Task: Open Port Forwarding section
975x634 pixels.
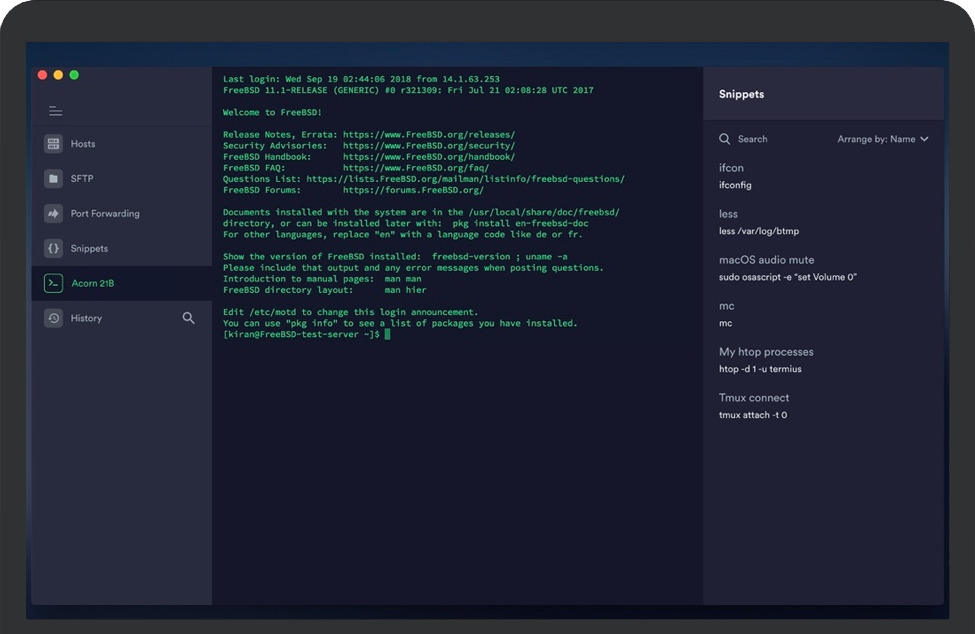Action: coord(122,213)
